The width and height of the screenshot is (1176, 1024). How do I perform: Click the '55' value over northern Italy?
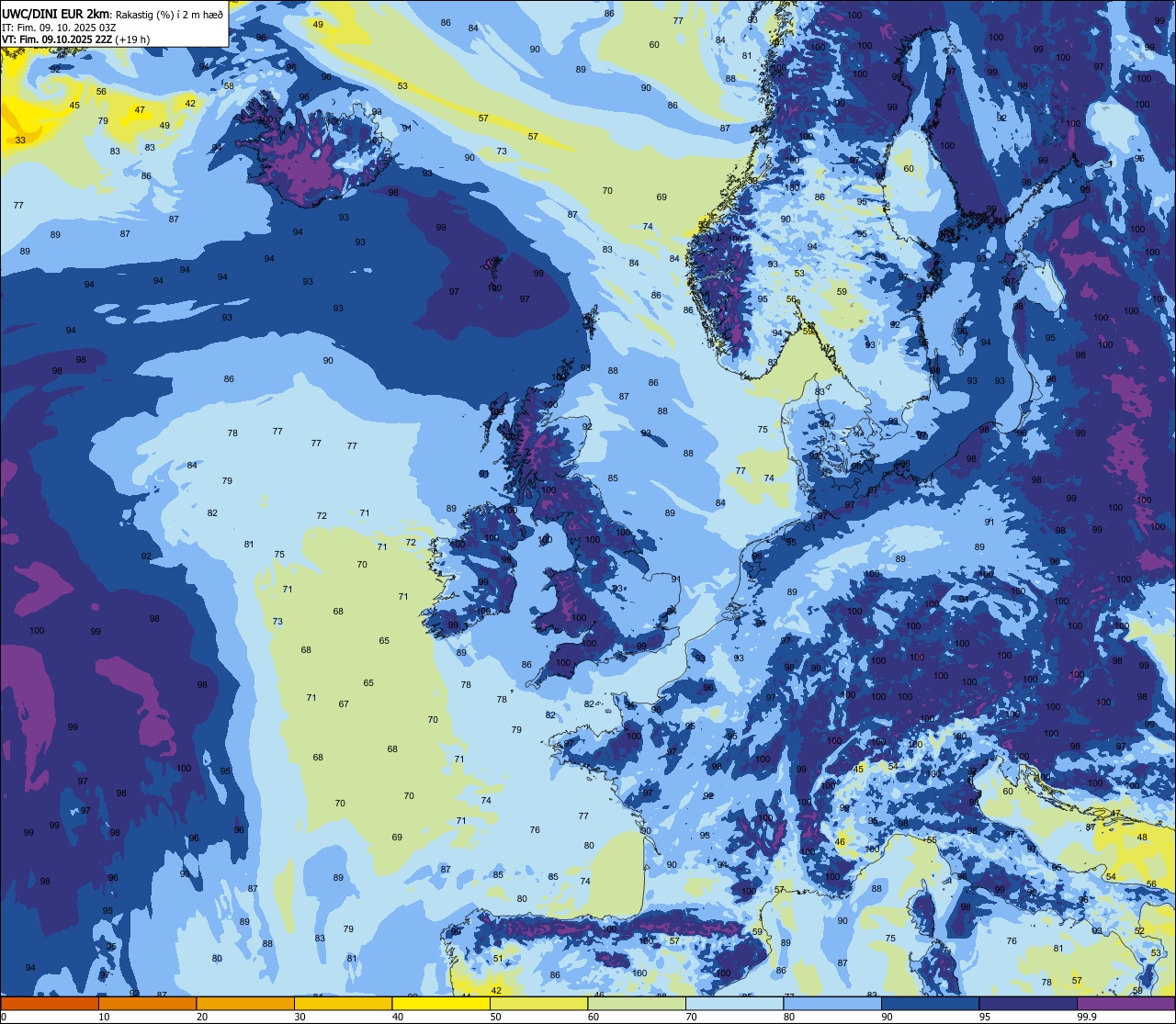[932, 840]
